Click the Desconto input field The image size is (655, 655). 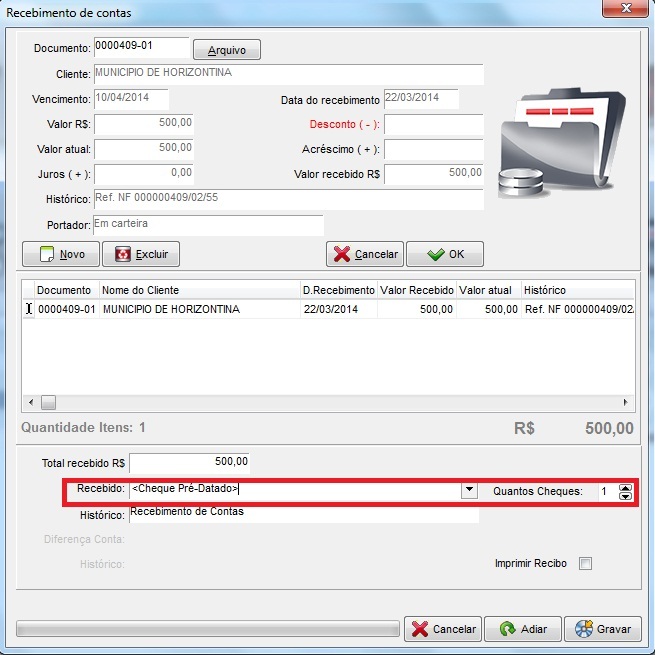click(x=433, y=125)
